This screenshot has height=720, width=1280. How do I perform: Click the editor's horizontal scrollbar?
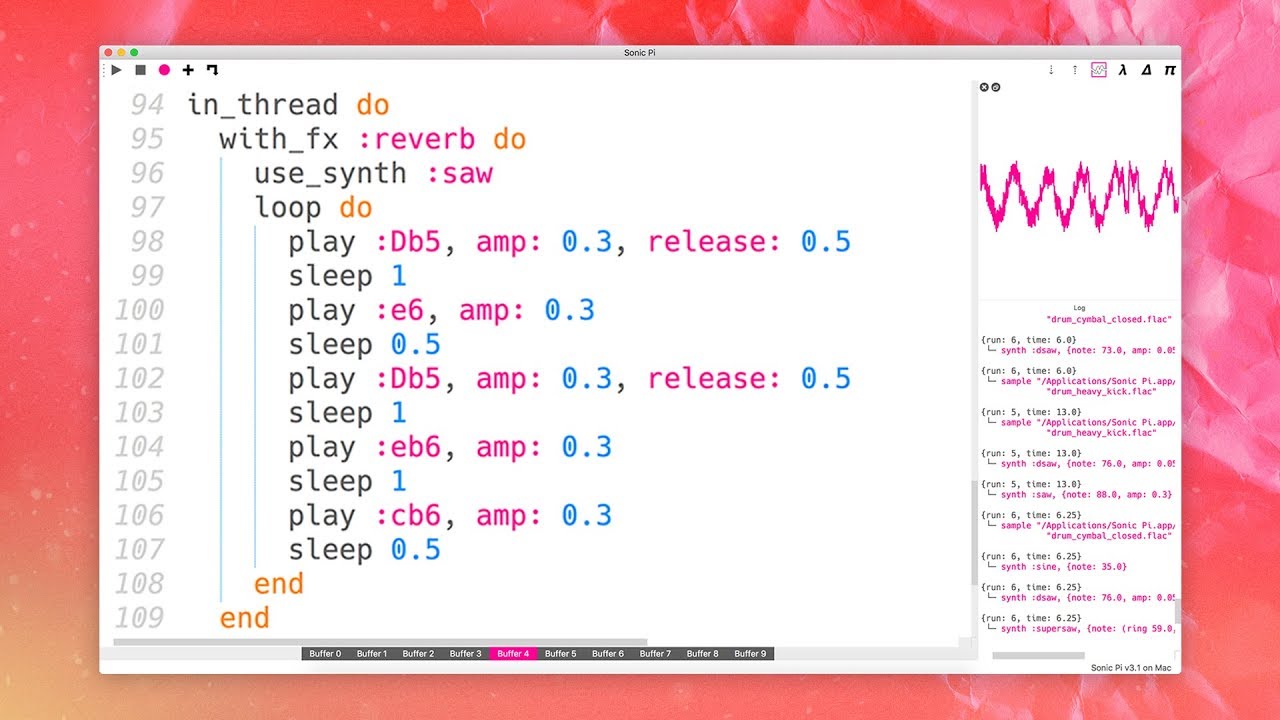pyautogui.click(x=380, y=642)
